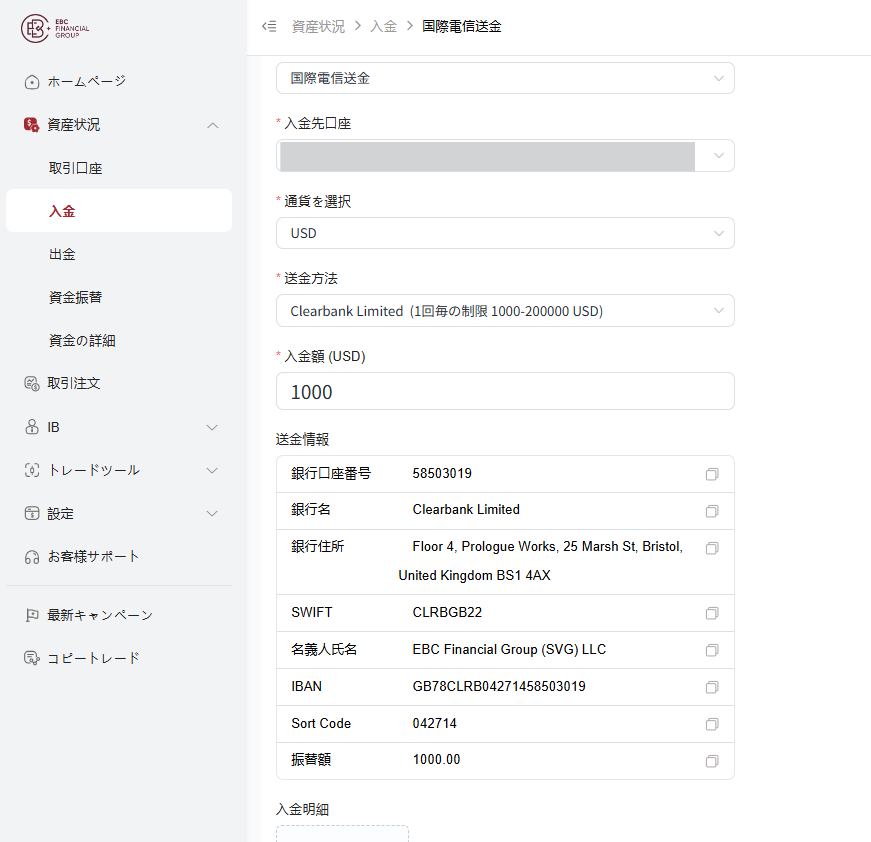The width and height of the screenshot is (871, 842).
Task: Click the EBC Financial Group logo
Action: [55, 28]
